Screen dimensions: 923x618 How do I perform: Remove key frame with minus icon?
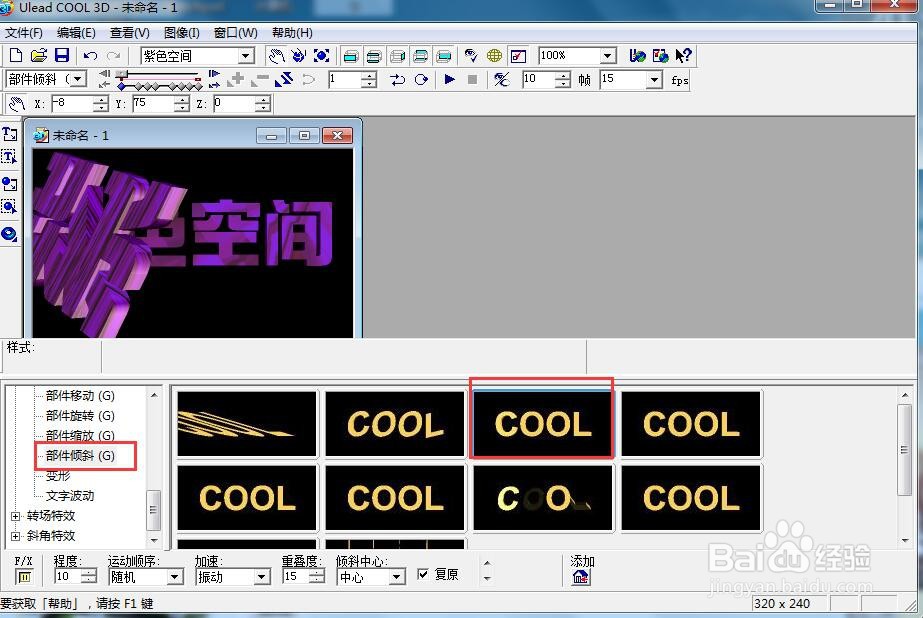[x=261, y=79]
